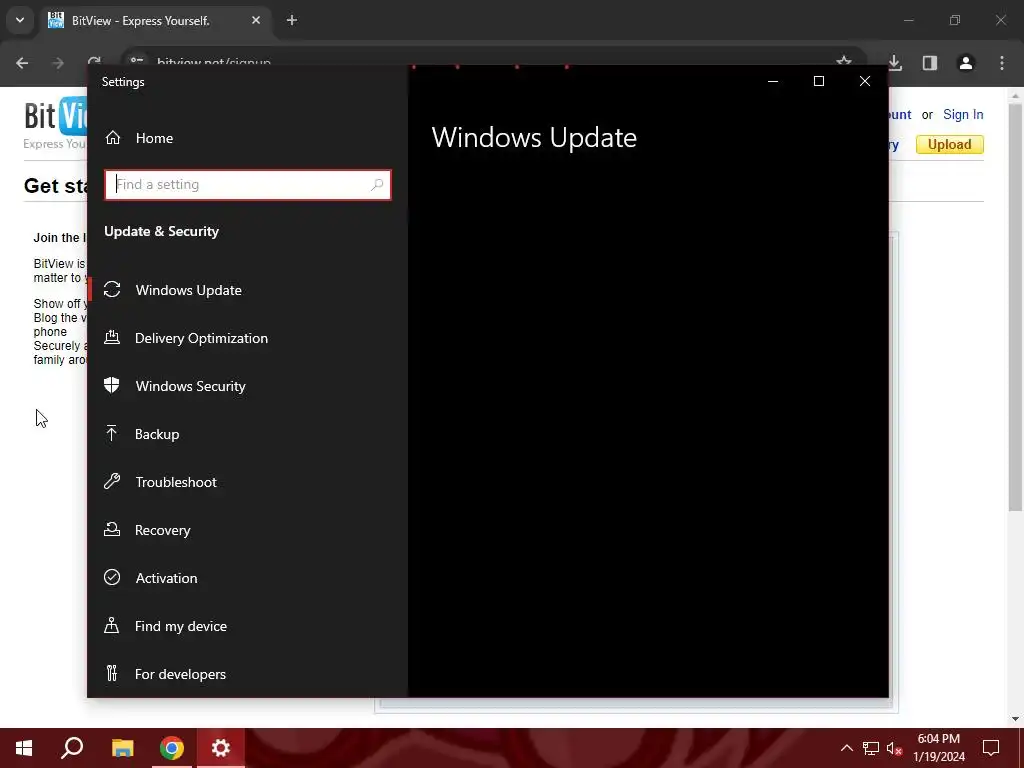Select Windows Update in sidebar

click(248, 290)
